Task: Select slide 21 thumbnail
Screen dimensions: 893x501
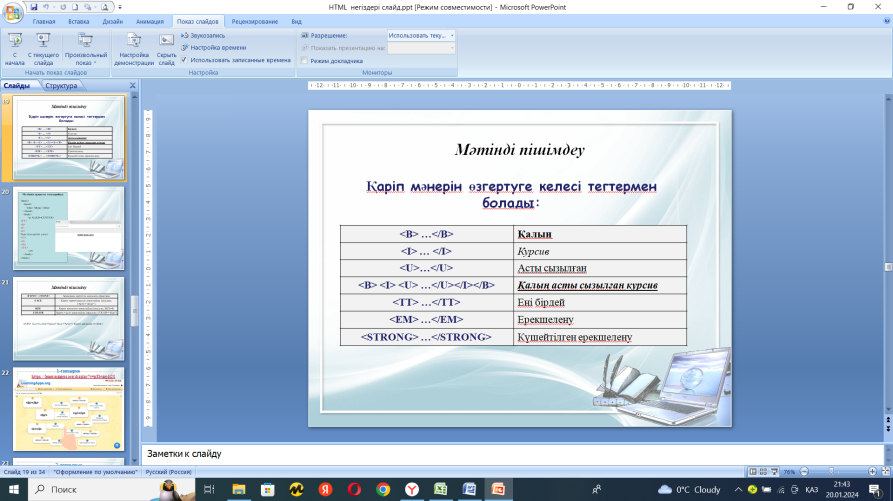Action: 68,319
